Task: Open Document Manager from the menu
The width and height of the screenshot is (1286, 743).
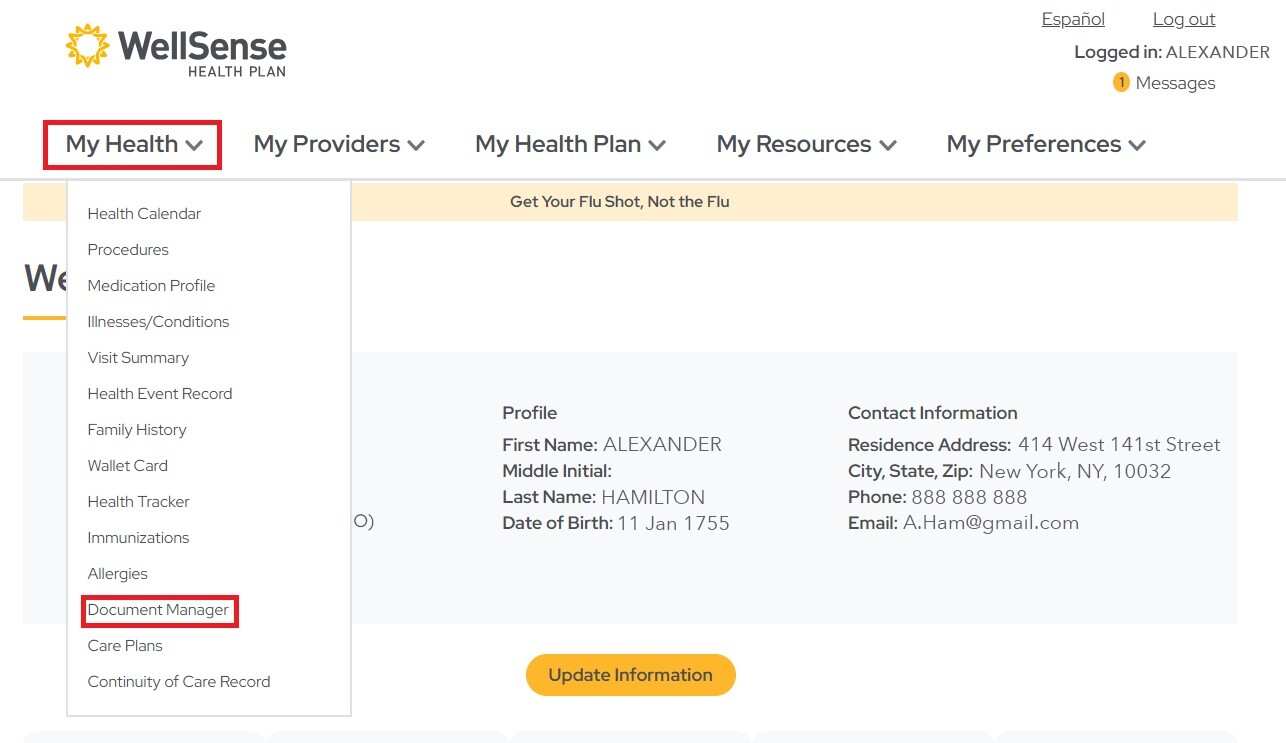Action: point(158,609)
